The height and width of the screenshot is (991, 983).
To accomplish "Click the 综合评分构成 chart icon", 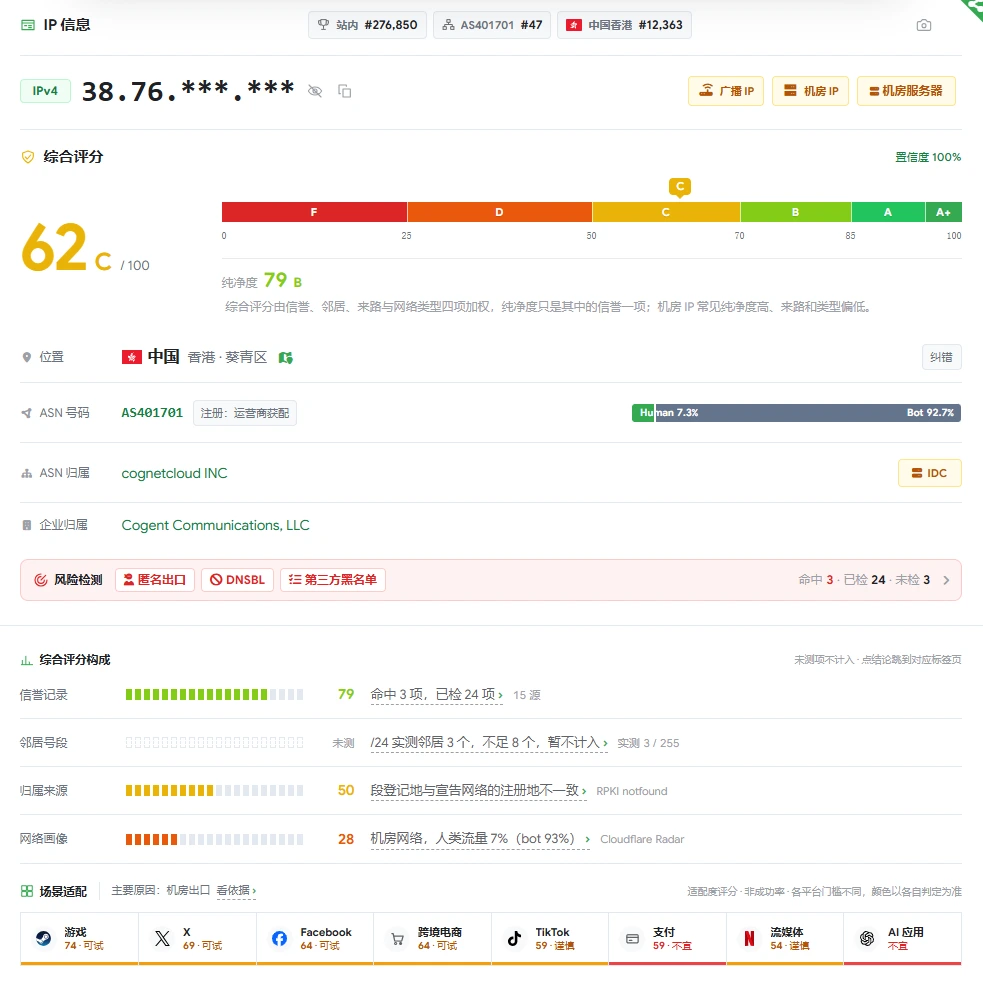I will click(x=27, y=660).
